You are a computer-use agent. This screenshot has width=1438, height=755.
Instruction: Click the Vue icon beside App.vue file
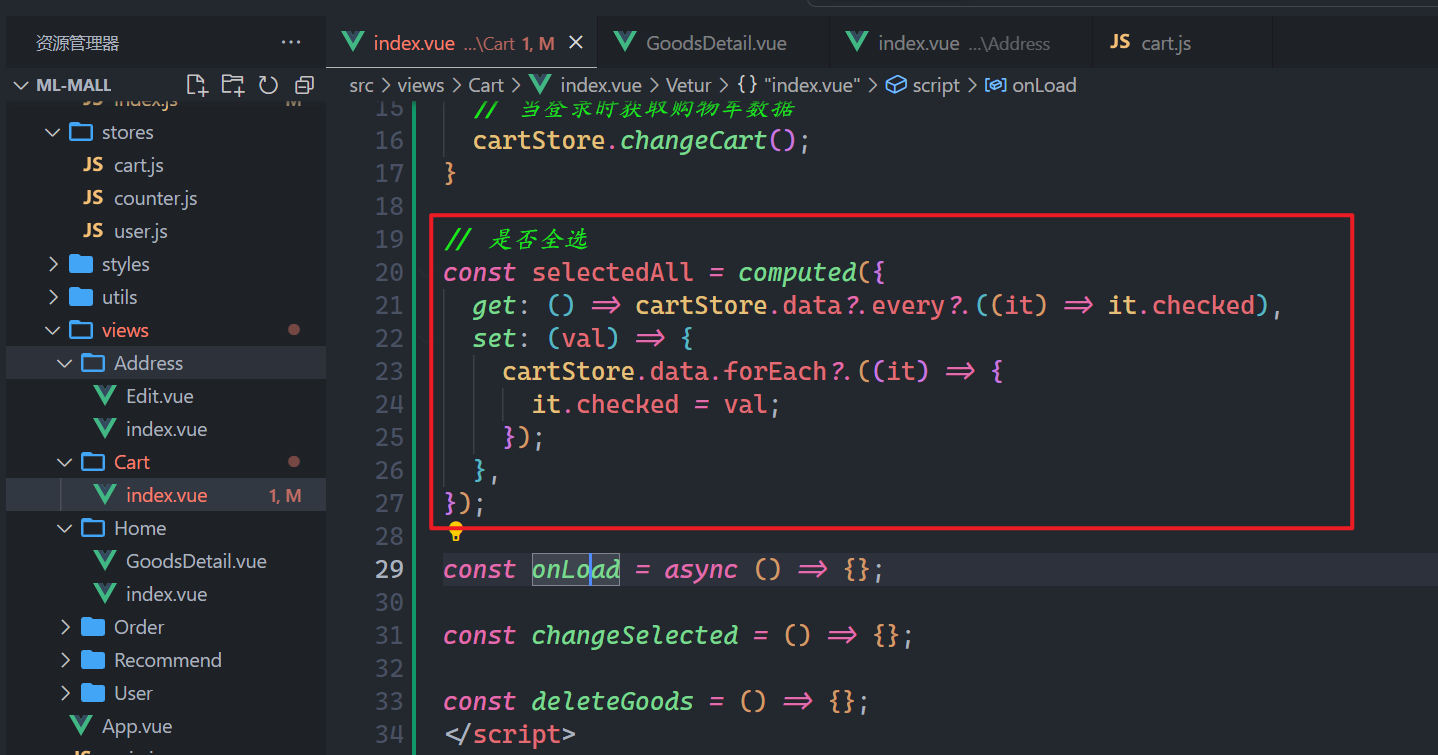pyautogui.click(x=81, y=726)
